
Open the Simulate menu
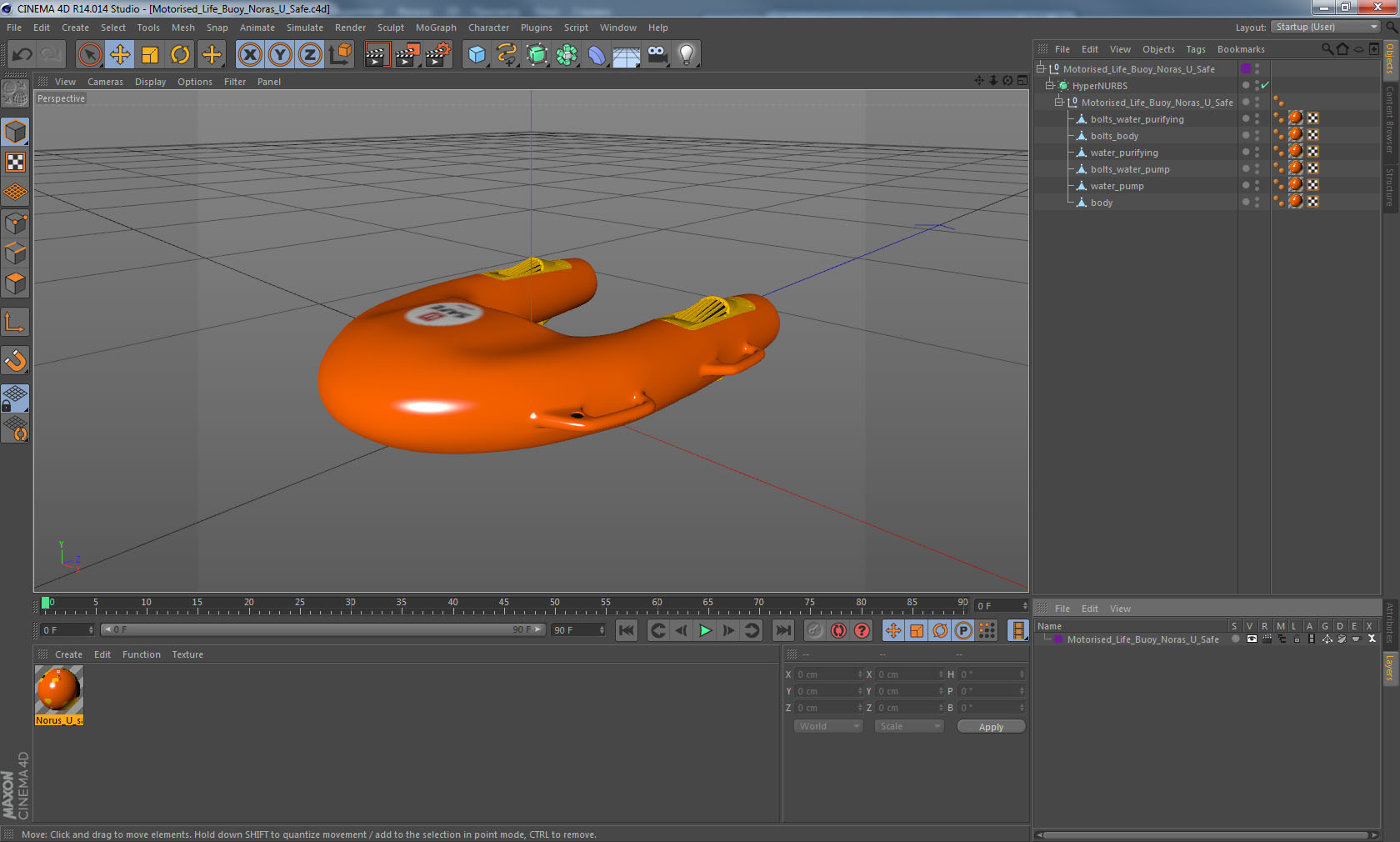(305, 28)
